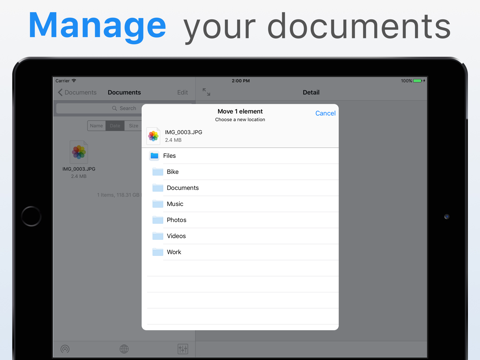The width and height of the screenshot is (480, 360).
Task: Click the IMG_0003.JPG icon in dialog header
Action: click(x=153, y=136)
